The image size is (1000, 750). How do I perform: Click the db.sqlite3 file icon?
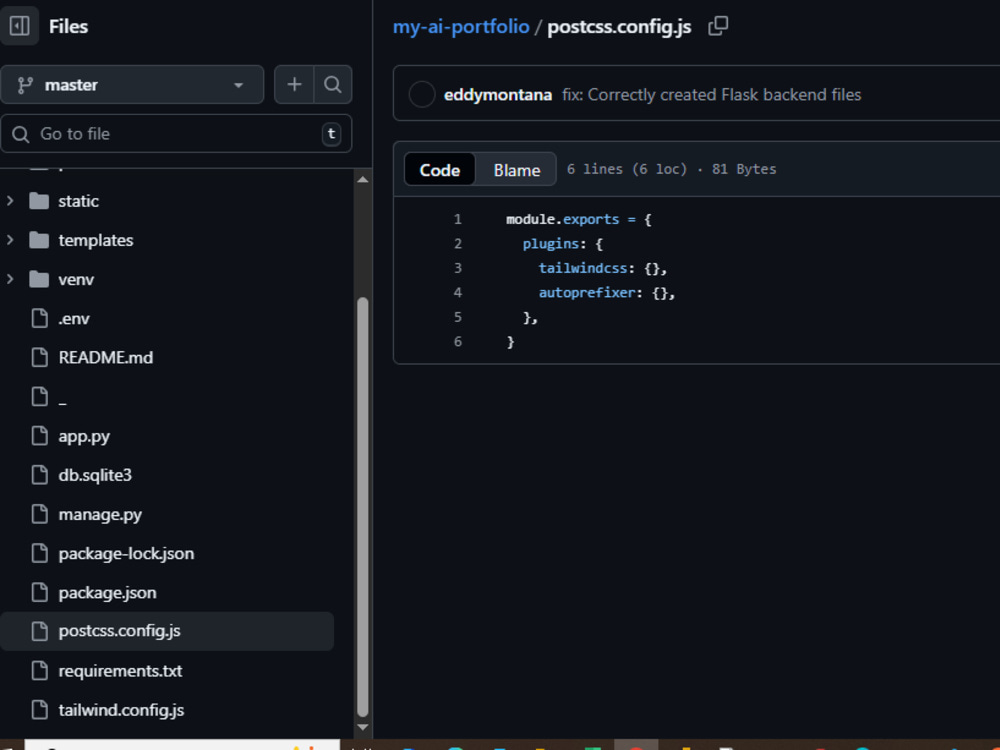point(40,474)
